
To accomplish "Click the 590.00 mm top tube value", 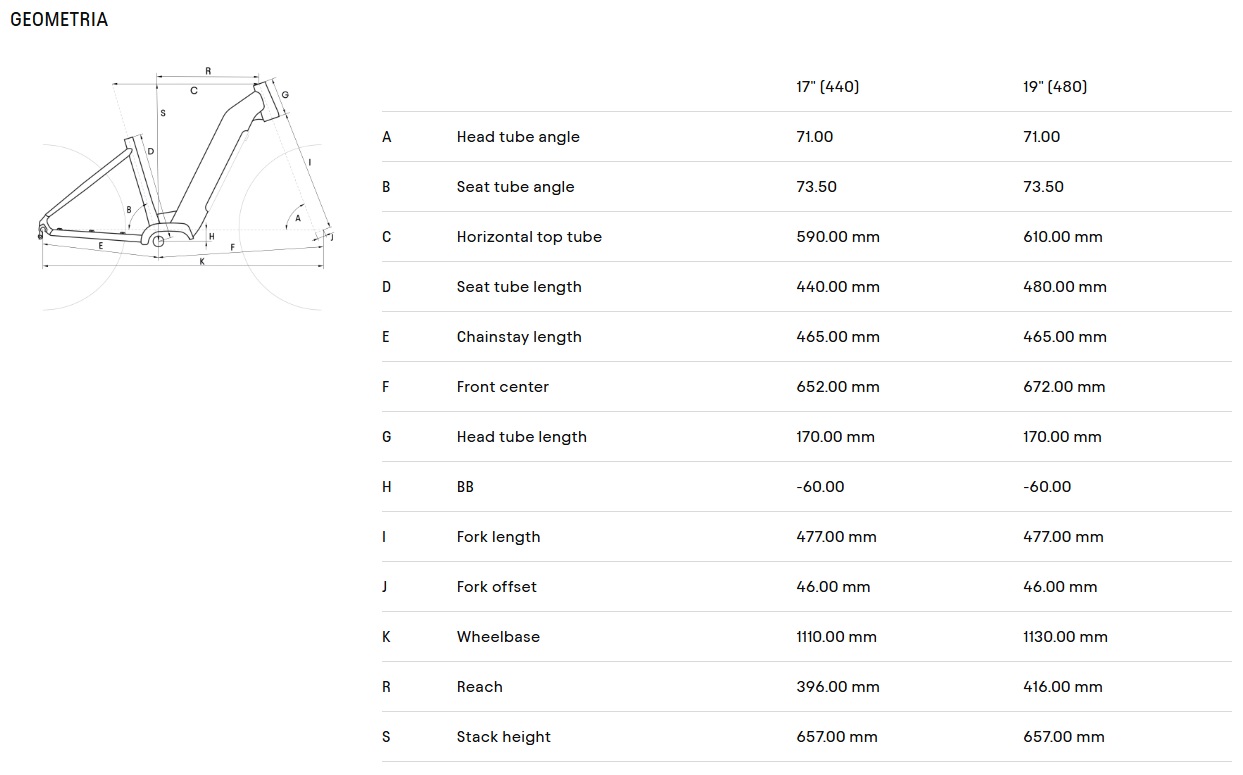I will pyautogui.click(x=838, y=237).
